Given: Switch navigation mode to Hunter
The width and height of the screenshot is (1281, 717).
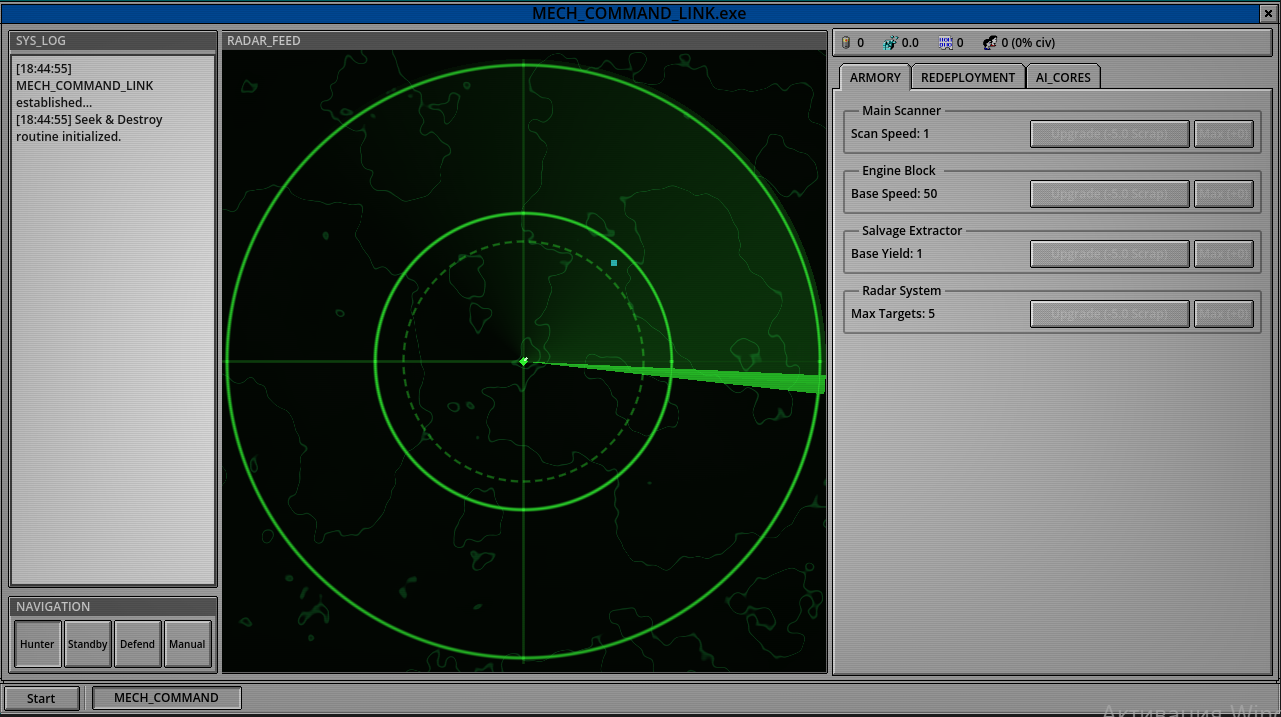Looking at the screenshot, I should tap(38, 644).
